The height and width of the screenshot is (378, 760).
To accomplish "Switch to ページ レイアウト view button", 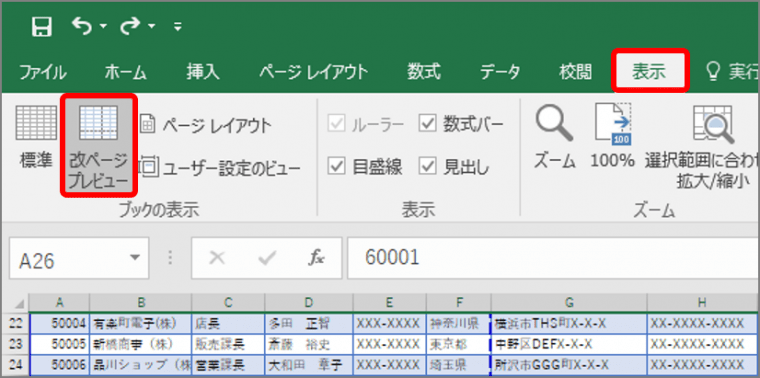I will [206, 126].
